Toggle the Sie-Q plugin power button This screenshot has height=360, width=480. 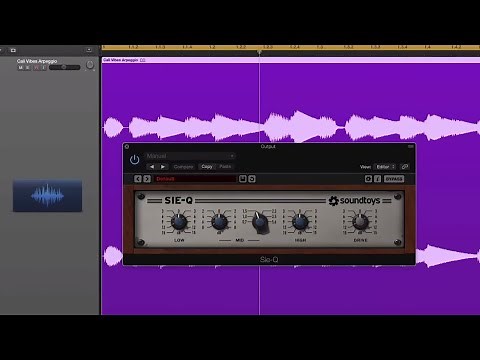pos(134,160)
